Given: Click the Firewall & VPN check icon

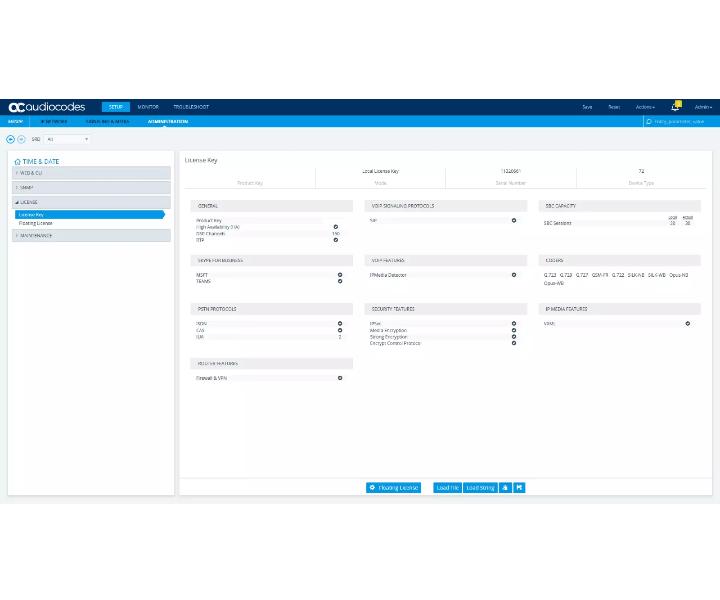Looking at the screenshot, I should (340, 378).
